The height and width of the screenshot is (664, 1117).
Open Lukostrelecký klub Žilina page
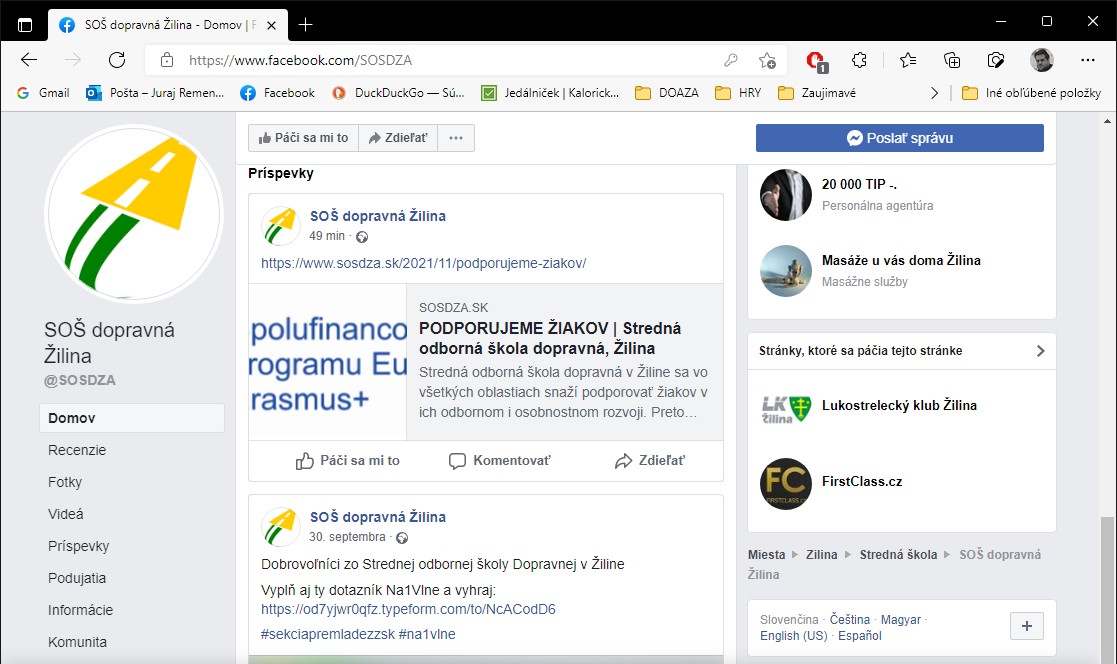[x=899, y=405]
